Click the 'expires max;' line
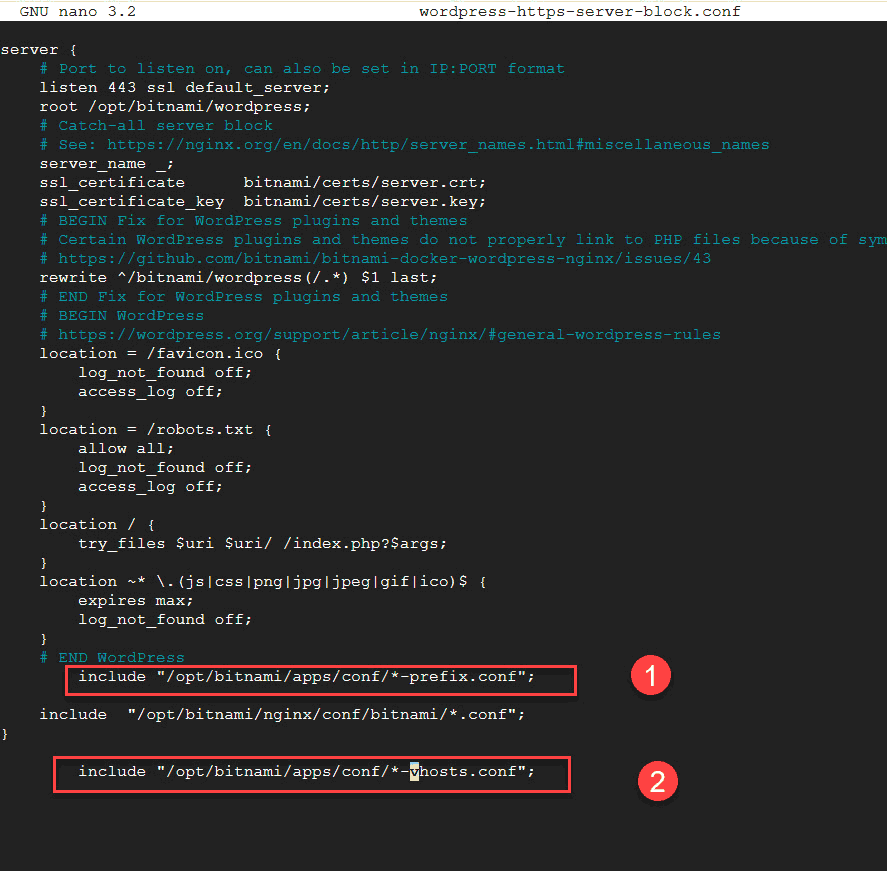Screen dimensions: 887x871 point(136,601)
